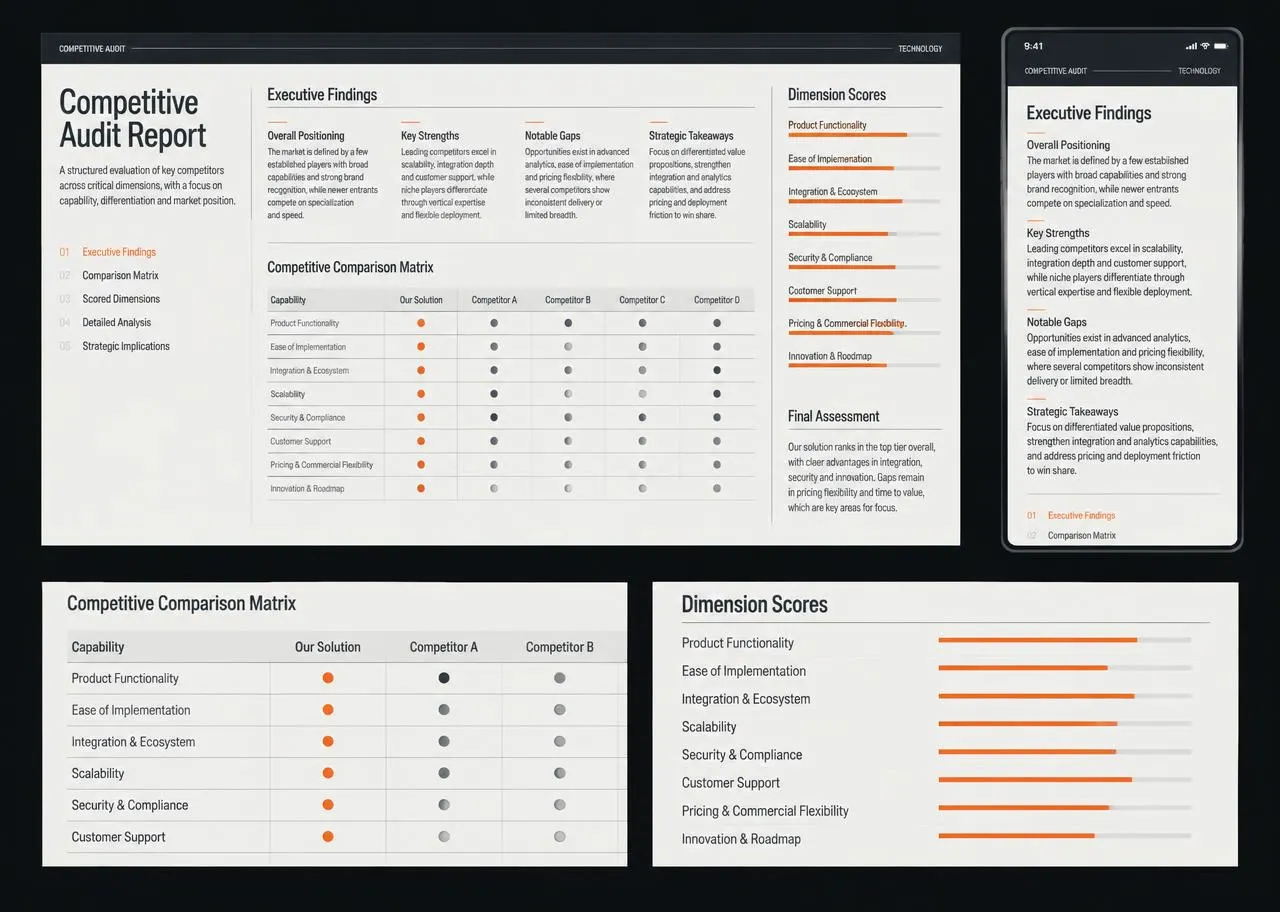Click the TECHNOLOGY label in the desktop report header
Image resolution: width=1280 pixels, height=912 pixels.
coord(920,49)
